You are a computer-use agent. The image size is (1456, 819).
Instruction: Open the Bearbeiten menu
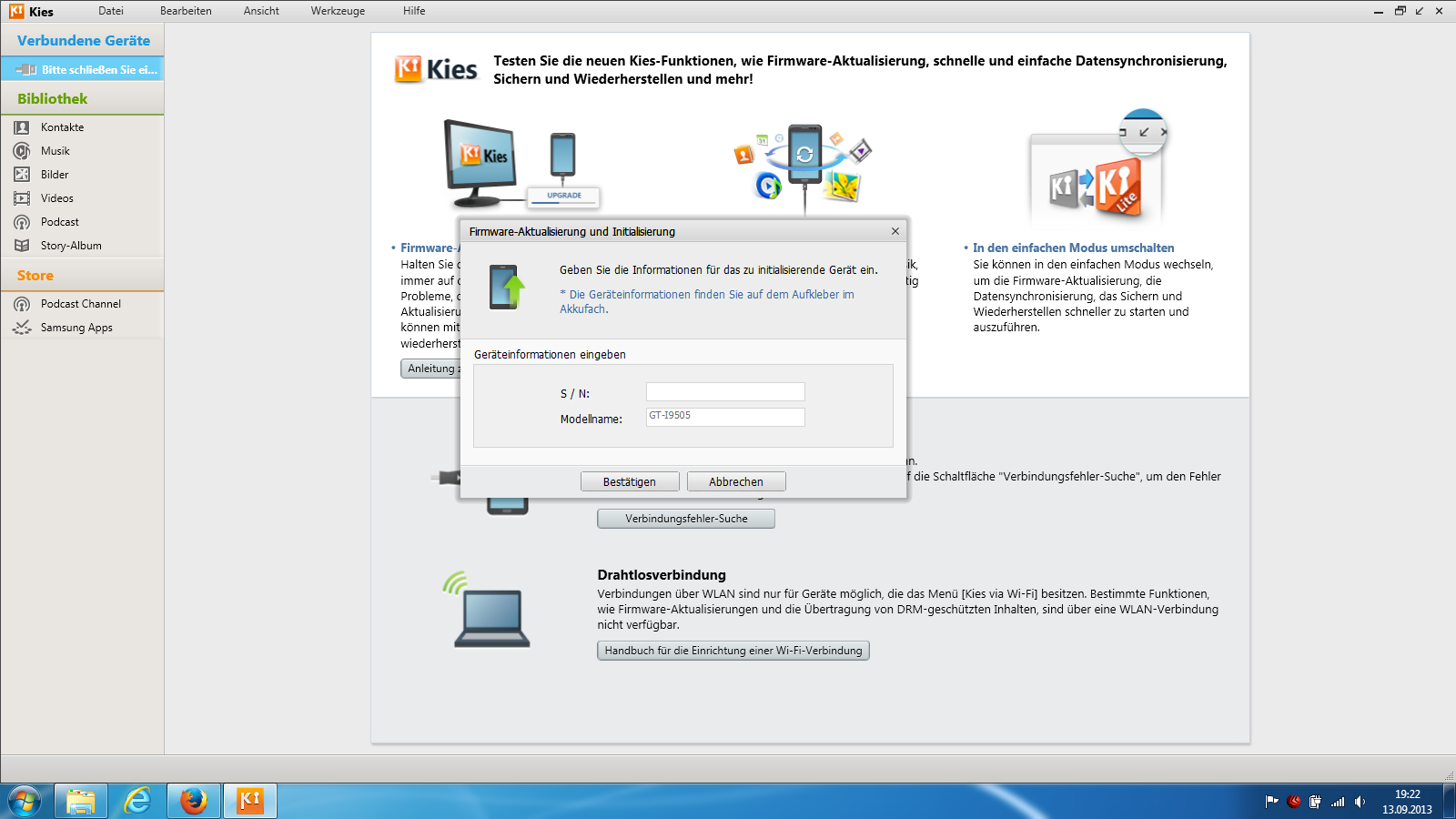[186, 11]
